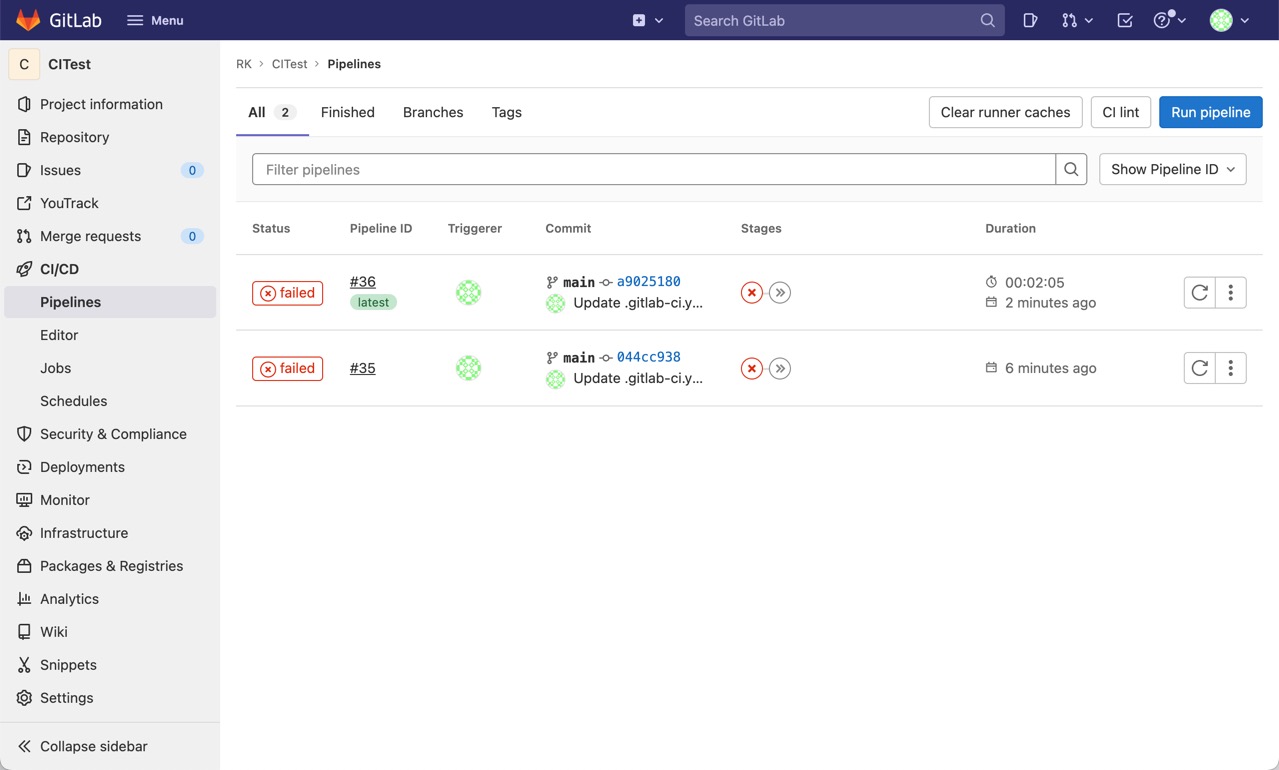This screenshot has height=770, width=1279.
Task: Click main branch link for pipeline #36
Action: (x=579, y=282)
